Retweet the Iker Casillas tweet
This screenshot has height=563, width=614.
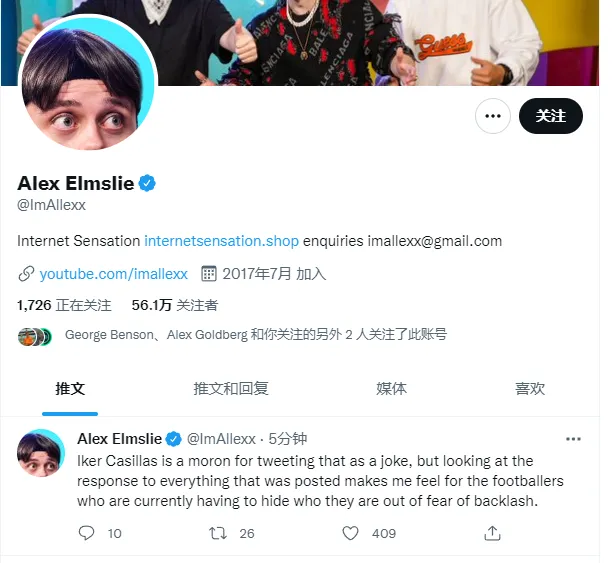coord(218,533)
